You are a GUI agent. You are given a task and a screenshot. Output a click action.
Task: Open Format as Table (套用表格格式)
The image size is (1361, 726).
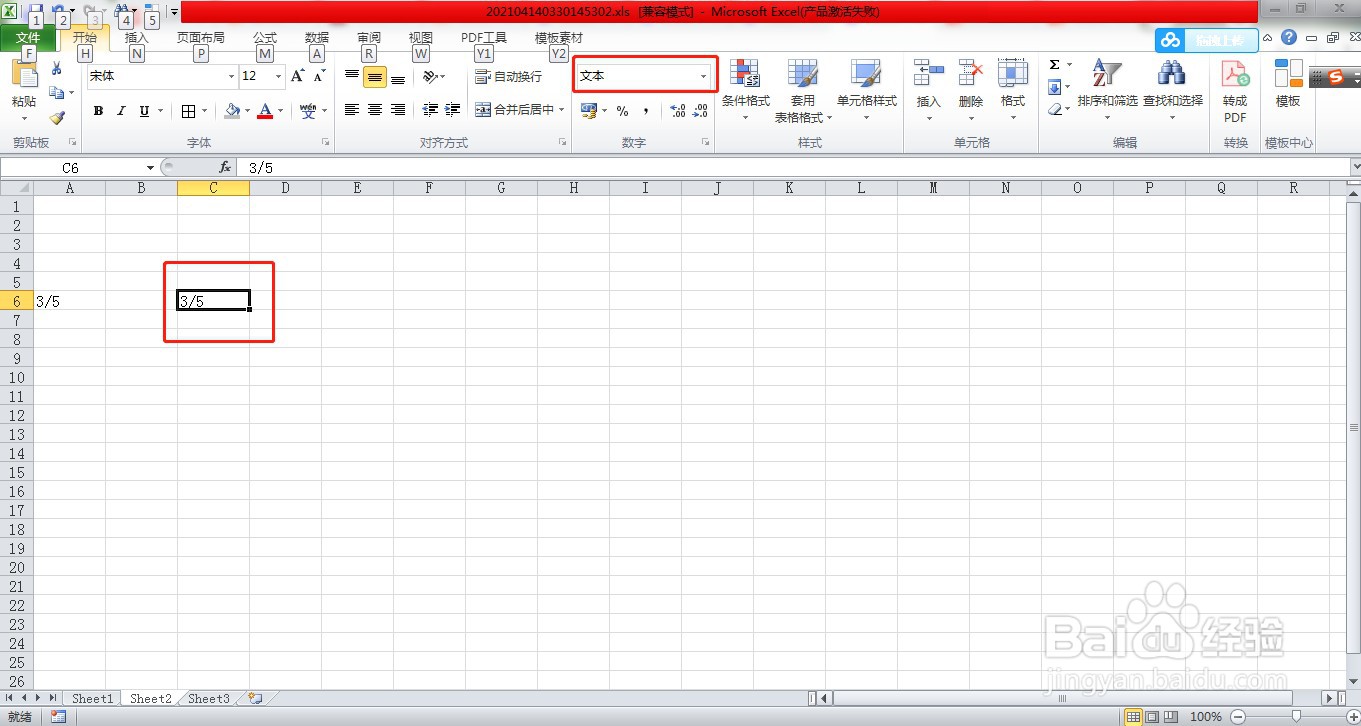coord(802,90)
